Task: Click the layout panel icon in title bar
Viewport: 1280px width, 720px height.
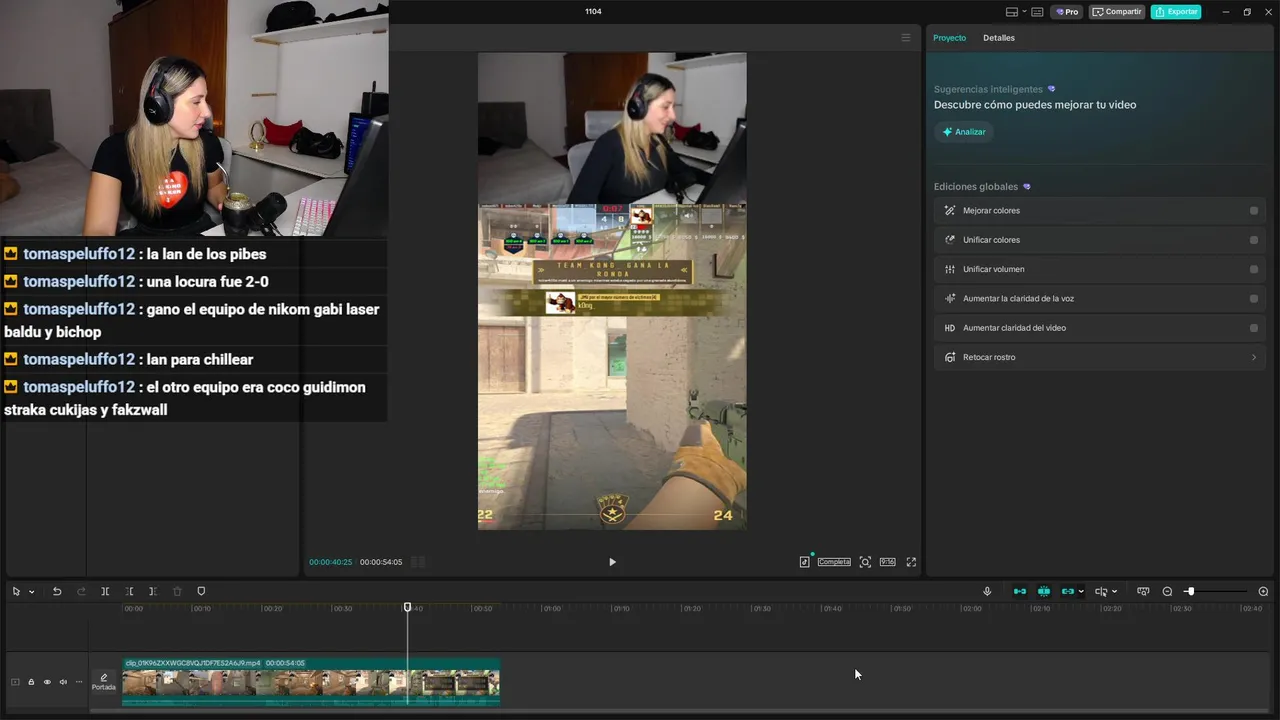Action: [1012, 12]
